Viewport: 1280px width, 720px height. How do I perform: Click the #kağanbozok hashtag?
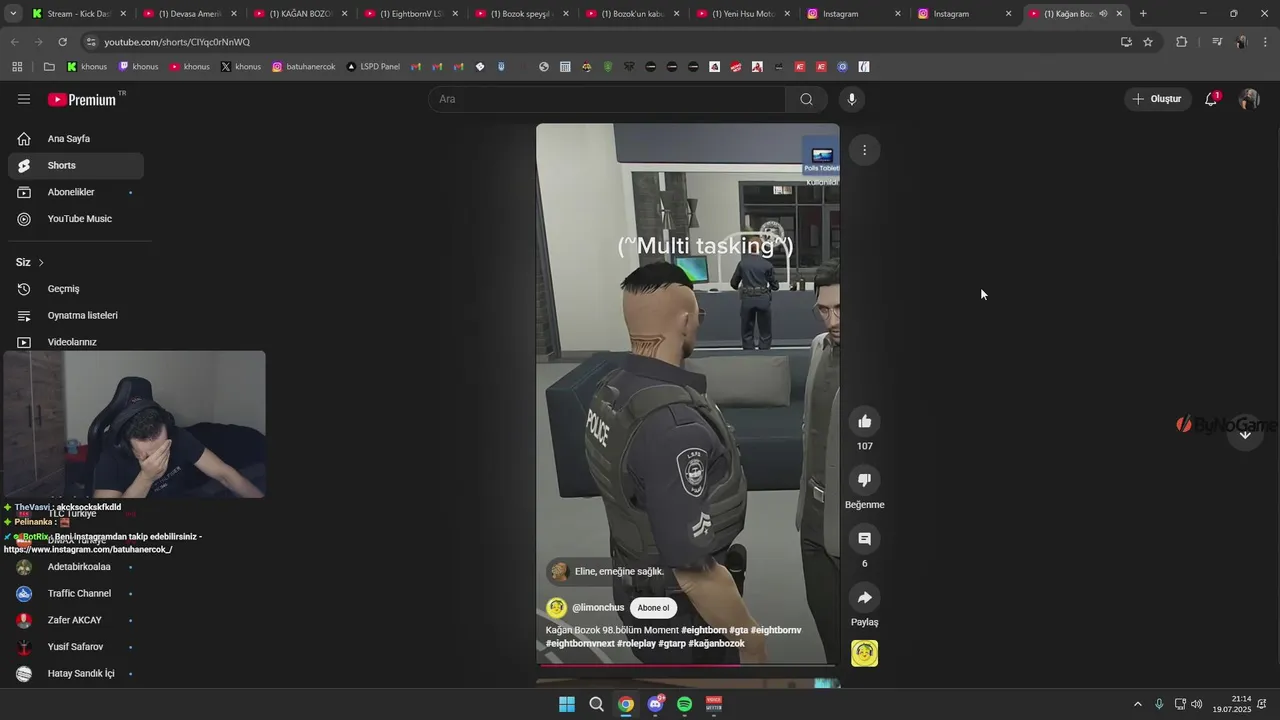(716, 644)
